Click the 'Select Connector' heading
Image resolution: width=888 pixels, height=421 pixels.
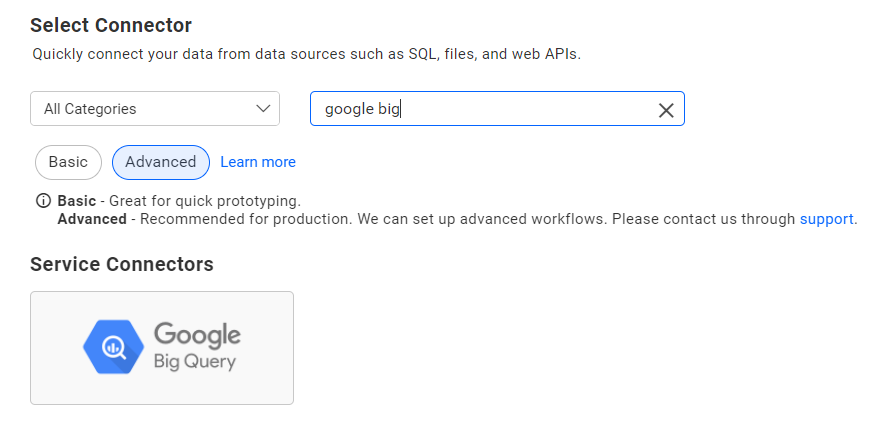pyautogui.click(x=111, y=25)
